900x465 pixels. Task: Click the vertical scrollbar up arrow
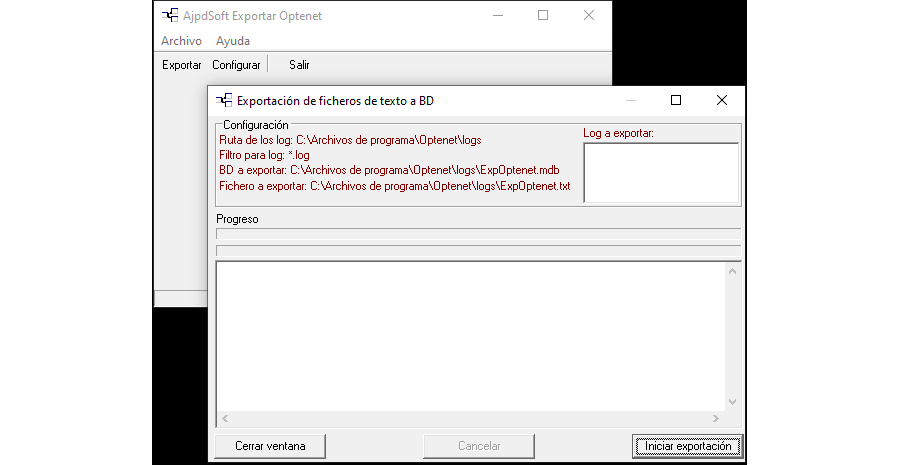pos(732,271)
